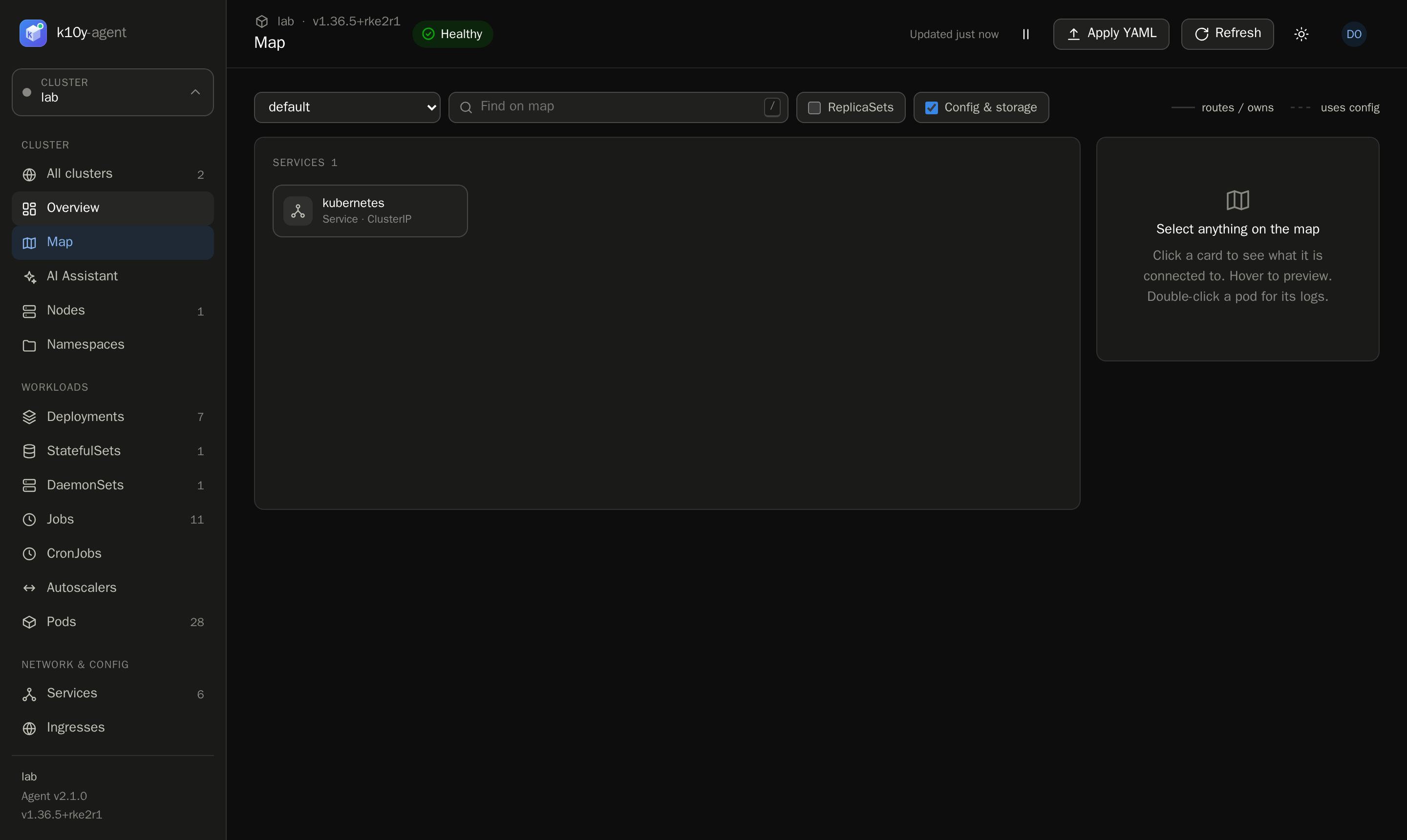
Task: Click the Services network icon in sidebar
Action: click(x=29, y=694)
